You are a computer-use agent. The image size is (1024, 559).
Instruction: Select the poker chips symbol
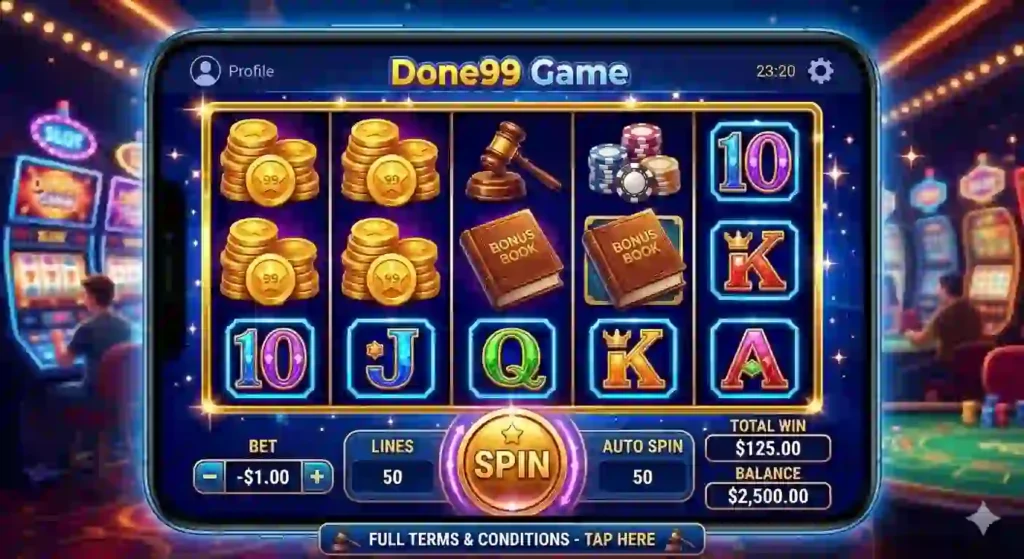point(633,162)
